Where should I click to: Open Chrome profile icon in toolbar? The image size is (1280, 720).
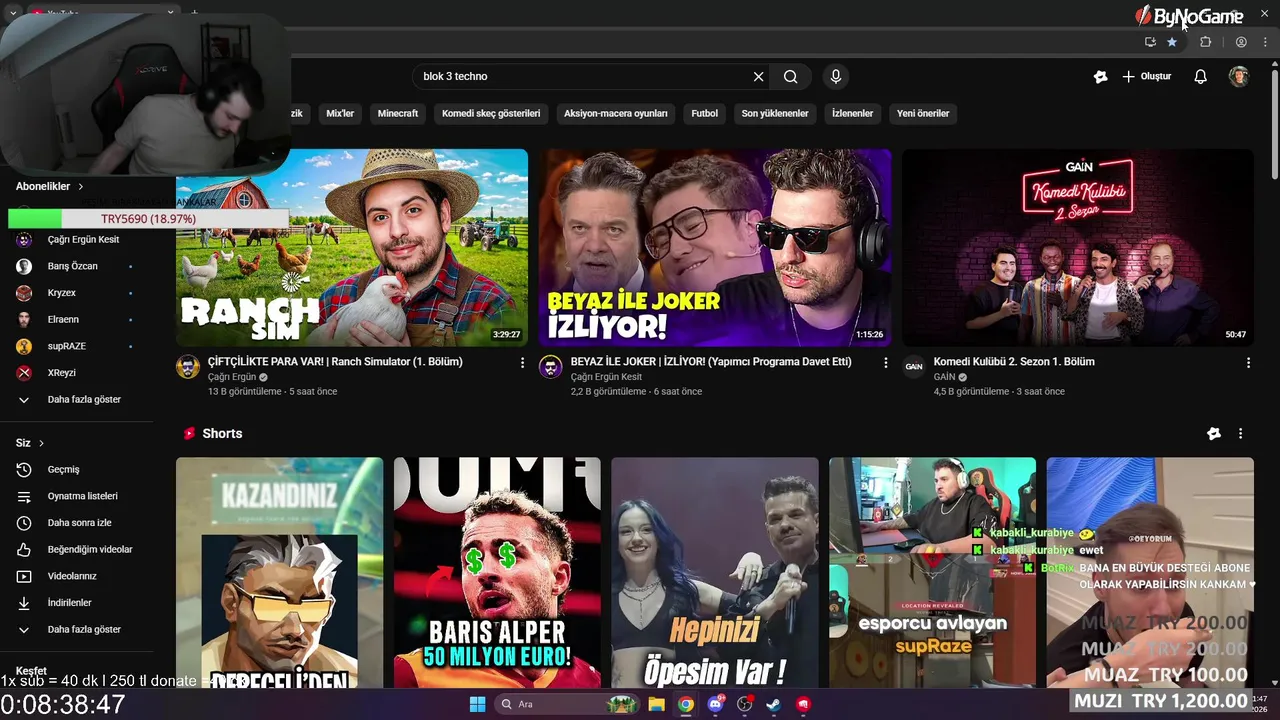coord(1241,42)
